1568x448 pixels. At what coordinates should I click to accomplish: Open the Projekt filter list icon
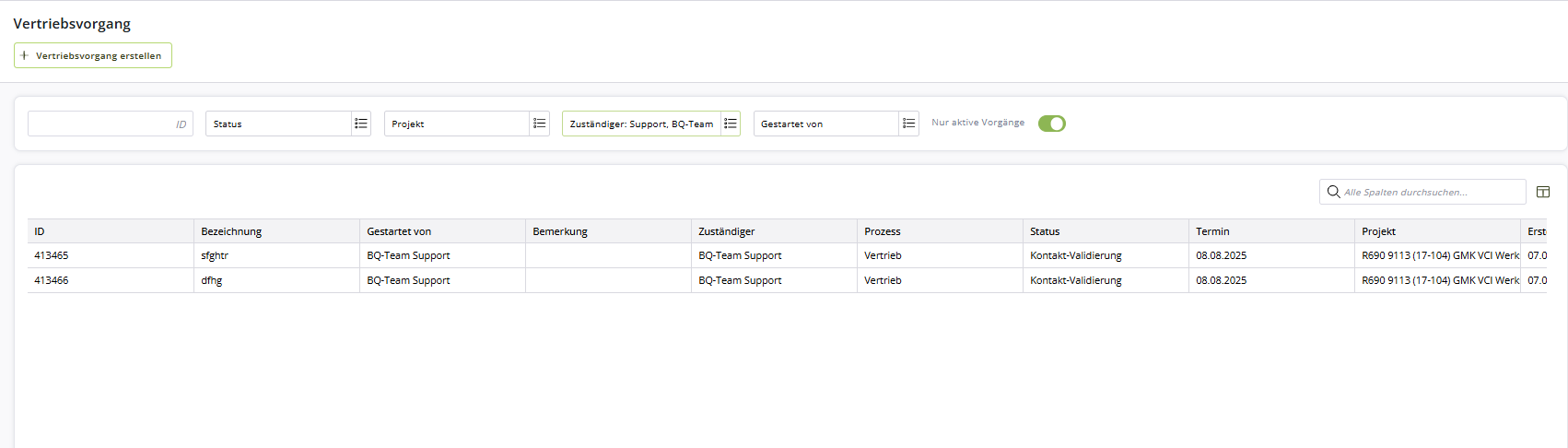tap(540, 124)
